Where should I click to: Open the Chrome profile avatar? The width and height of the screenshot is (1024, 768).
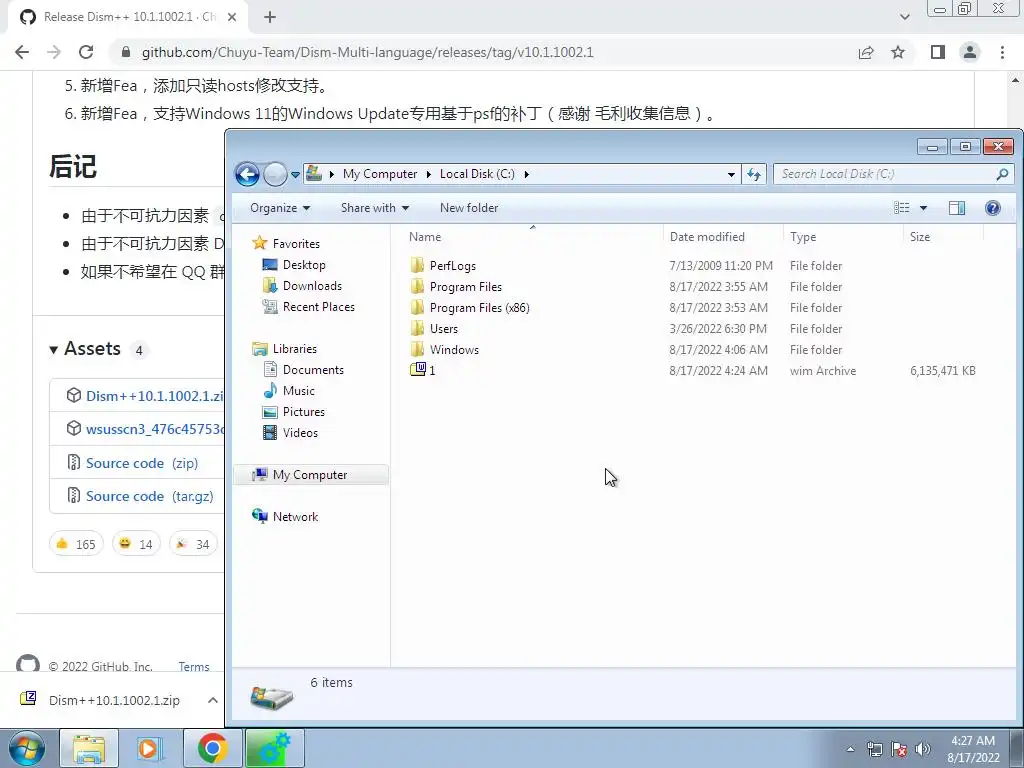coord(970,52)
